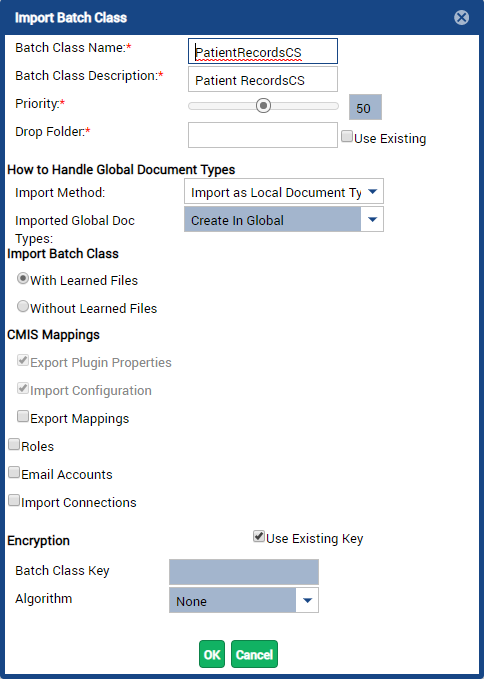Close the Import Batch Class dialog
The height and width of the screenshot is (679, 484).
point(461,18)
